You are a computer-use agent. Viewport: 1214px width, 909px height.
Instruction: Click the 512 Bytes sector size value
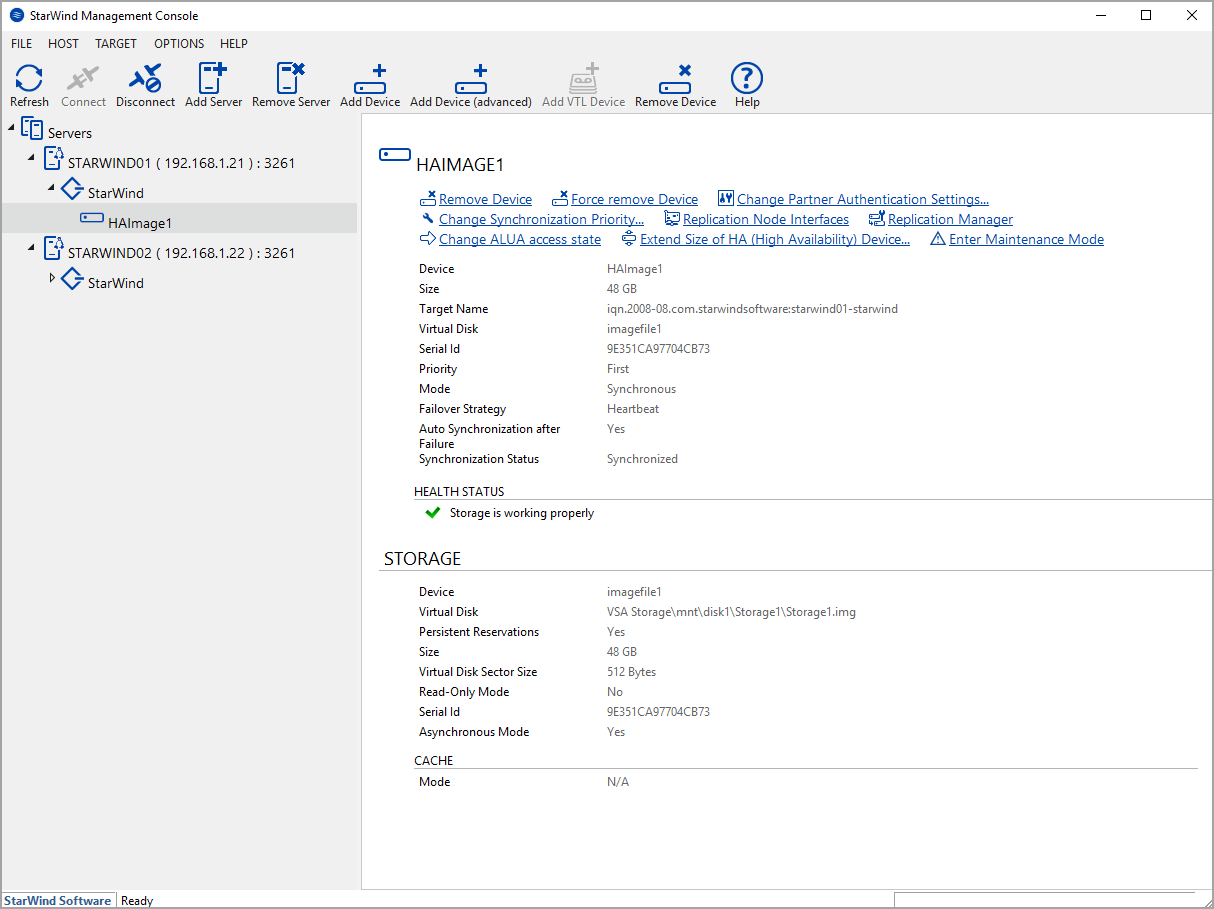click(631, 672)
